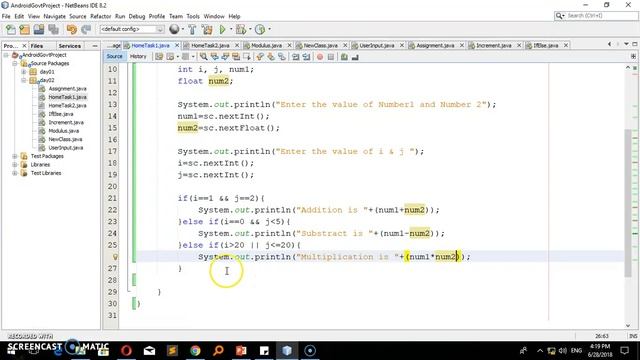This screenshot has height=360, width=640.
Task: Toggle Rectangular Selection icon
Action: click(247, 57)
